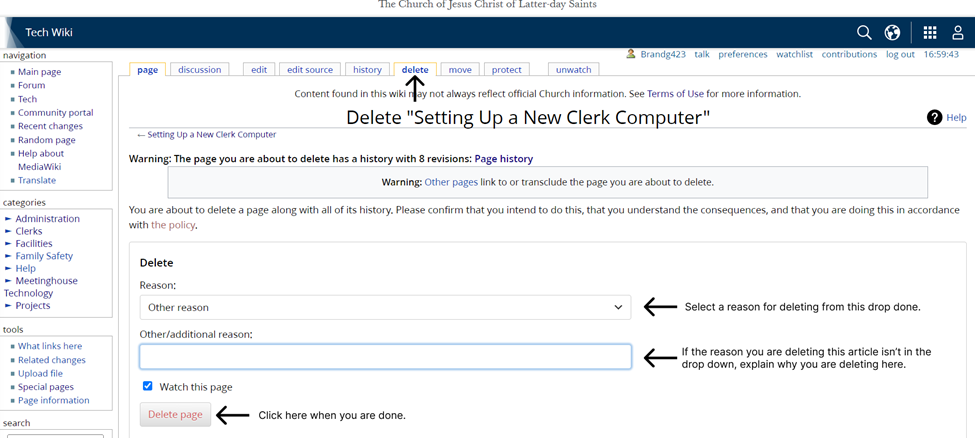975x438 pixels.
Task: Click the Delete page button
Action: click(x=175, y=415)
